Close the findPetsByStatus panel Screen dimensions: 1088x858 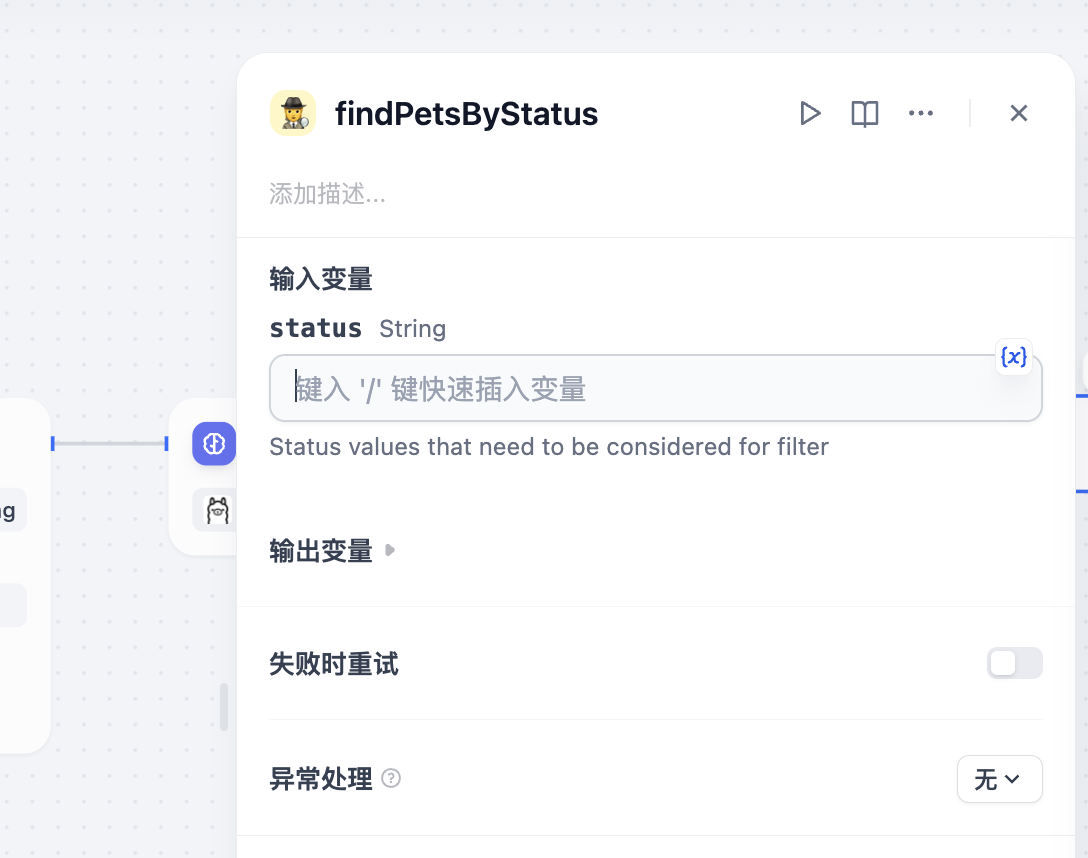coord(1019,114)
